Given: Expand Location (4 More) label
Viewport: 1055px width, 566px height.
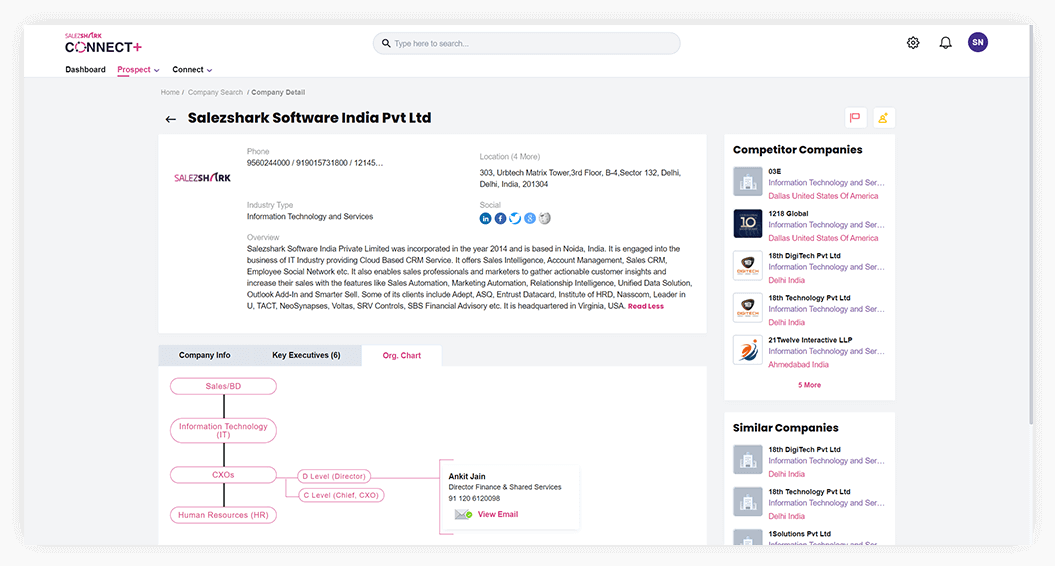Looking at the screenshot, I should click(509, 156).
